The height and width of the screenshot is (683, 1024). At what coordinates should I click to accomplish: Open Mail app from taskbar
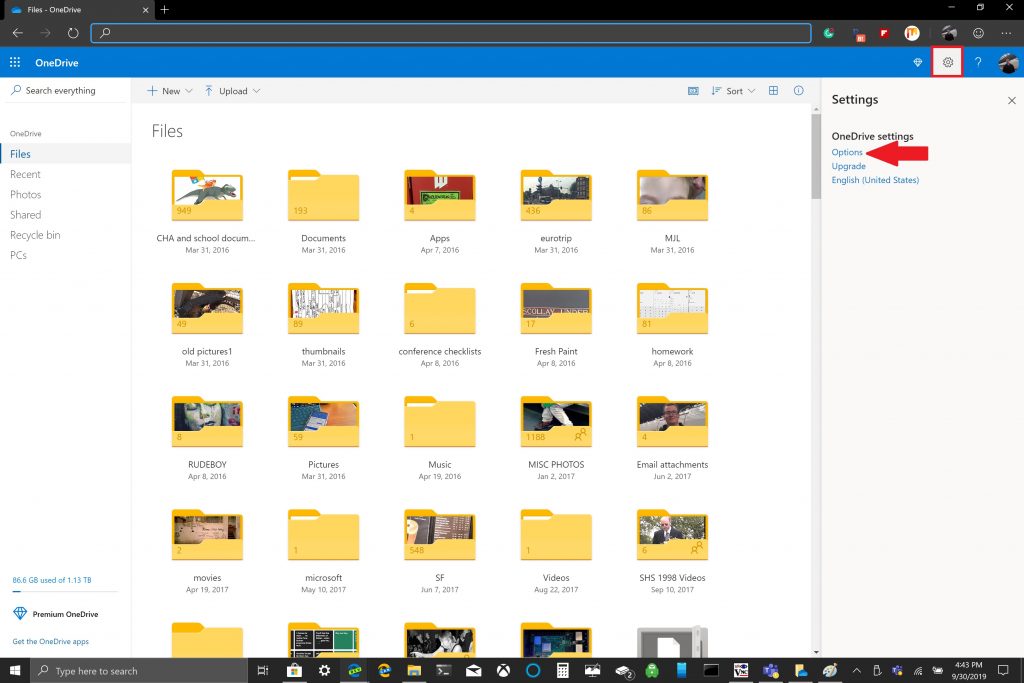pyautogui.click(x=473, y=670)
